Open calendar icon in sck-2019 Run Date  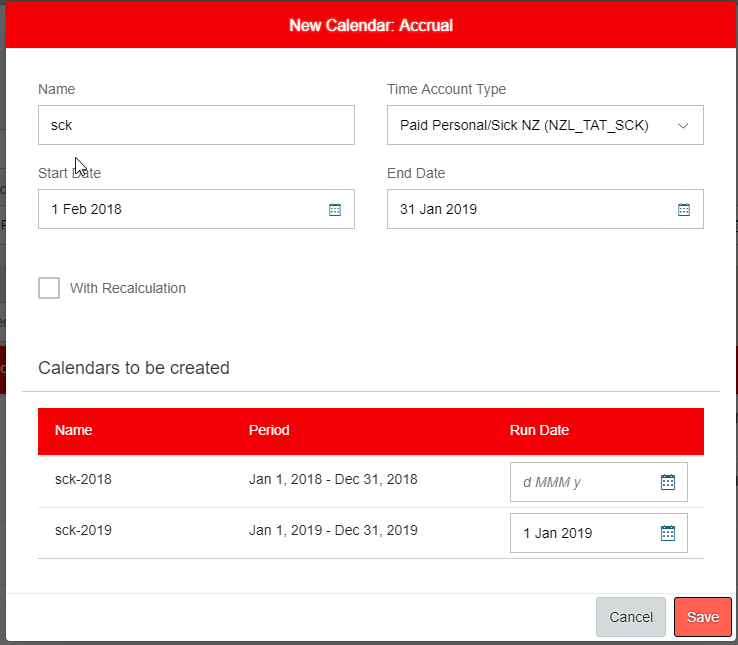click(x=668, y=533)
